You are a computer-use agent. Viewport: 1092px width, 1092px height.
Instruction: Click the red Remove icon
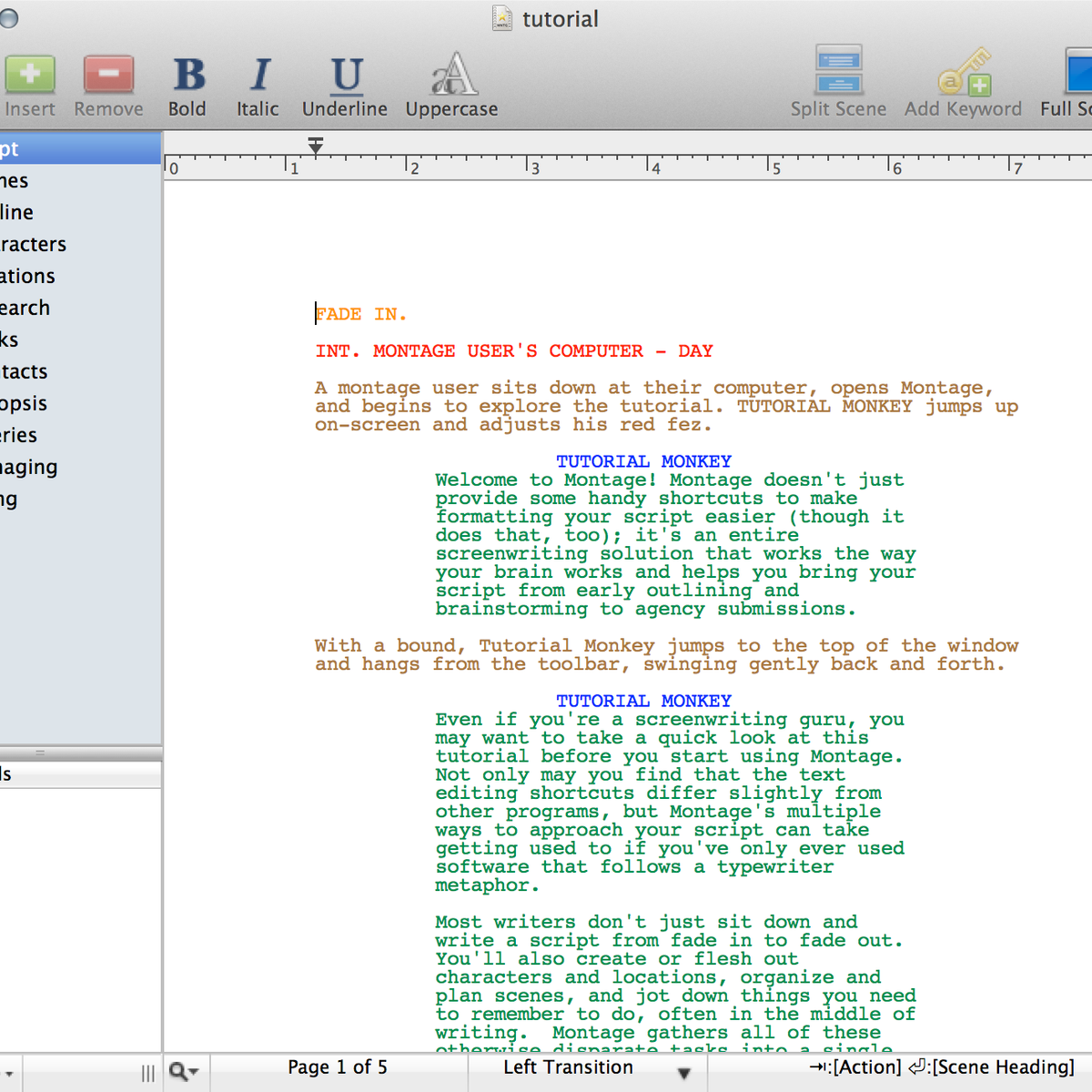point(108,75)
